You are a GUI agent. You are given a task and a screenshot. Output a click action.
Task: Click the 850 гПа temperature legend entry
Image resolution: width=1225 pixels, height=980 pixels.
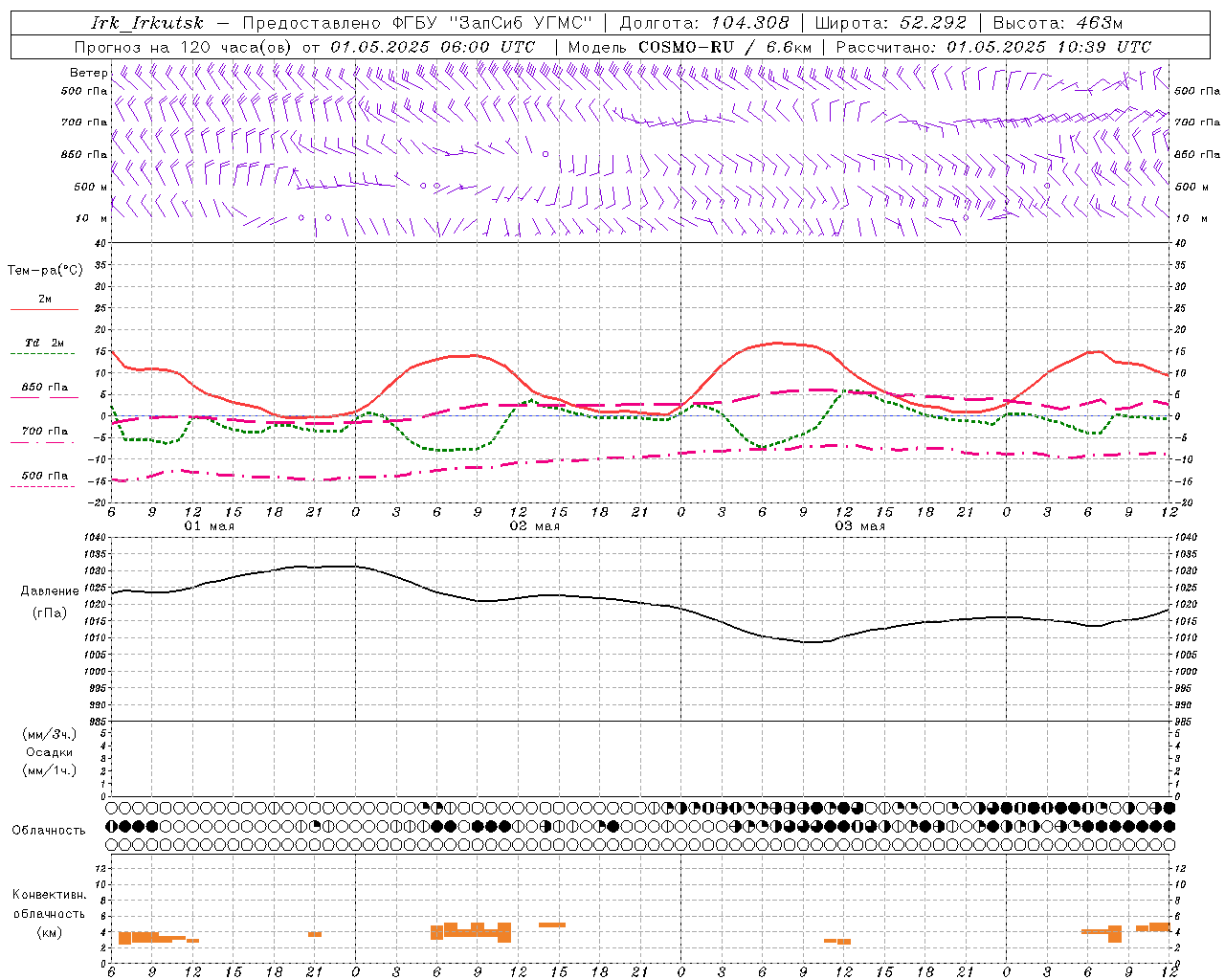click(44, 388)
